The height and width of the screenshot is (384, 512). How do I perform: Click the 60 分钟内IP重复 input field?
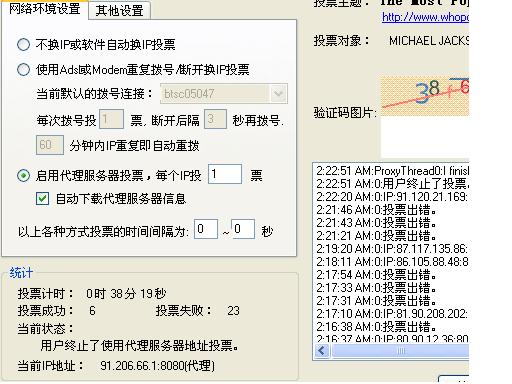click(x=50, y=145)
